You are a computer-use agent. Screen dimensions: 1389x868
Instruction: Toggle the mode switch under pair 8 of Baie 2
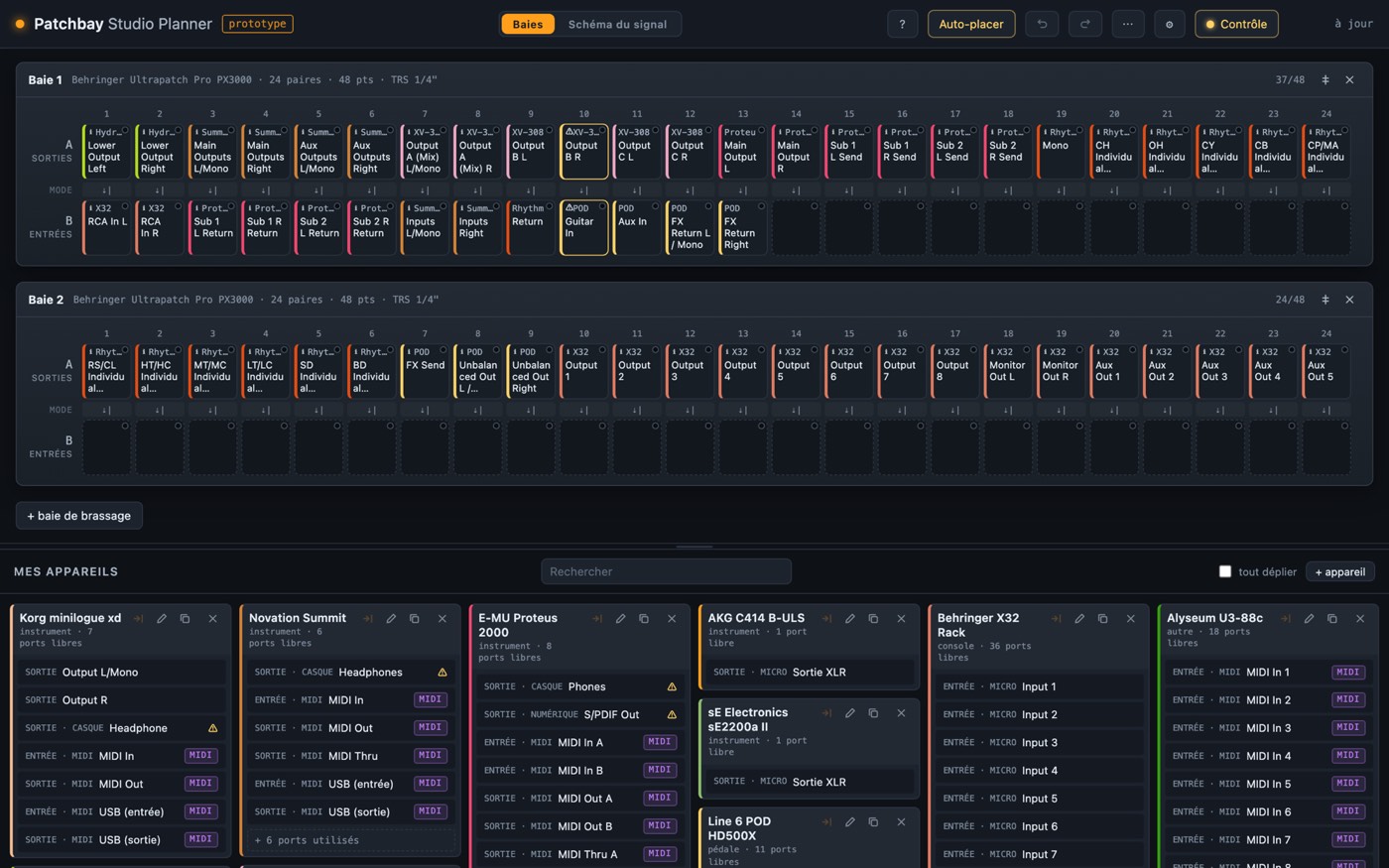pyautogui.click(x=477, y=410)
